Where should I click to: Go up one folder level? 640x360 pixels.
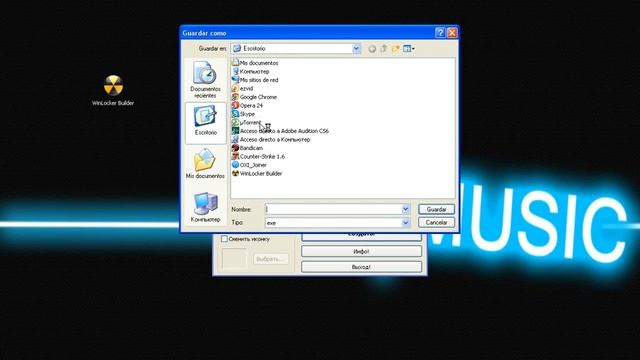[x=384, y=49]
